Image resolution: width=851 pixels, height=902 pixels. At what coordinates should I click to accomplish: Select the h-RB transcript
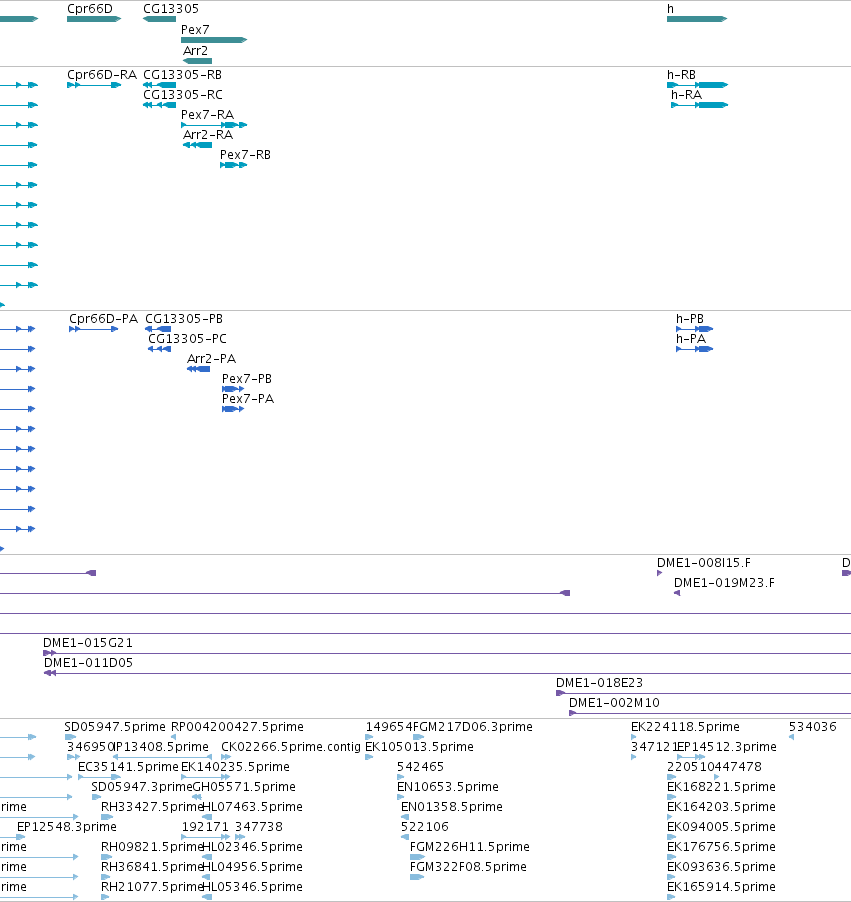[697, 85]
